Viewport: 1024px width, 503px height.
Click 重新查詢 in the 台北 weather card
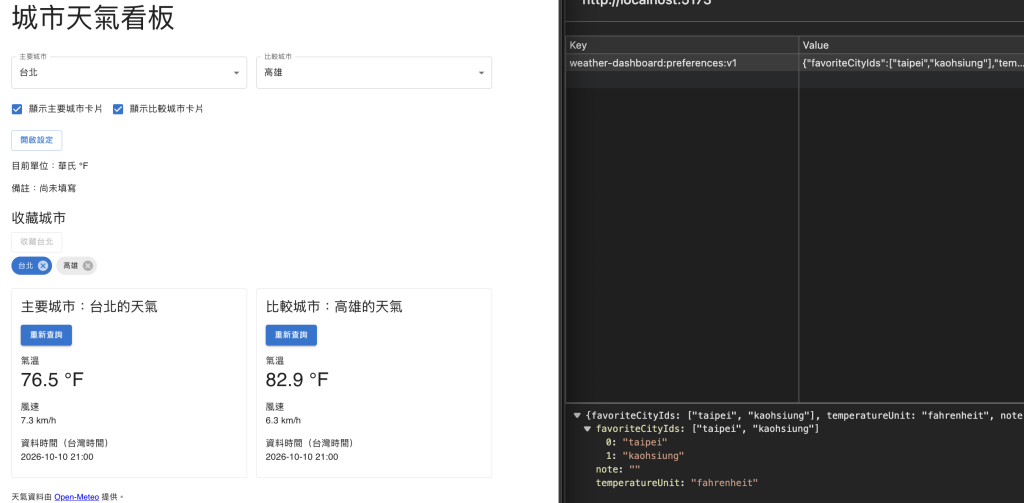click(46, 335)
